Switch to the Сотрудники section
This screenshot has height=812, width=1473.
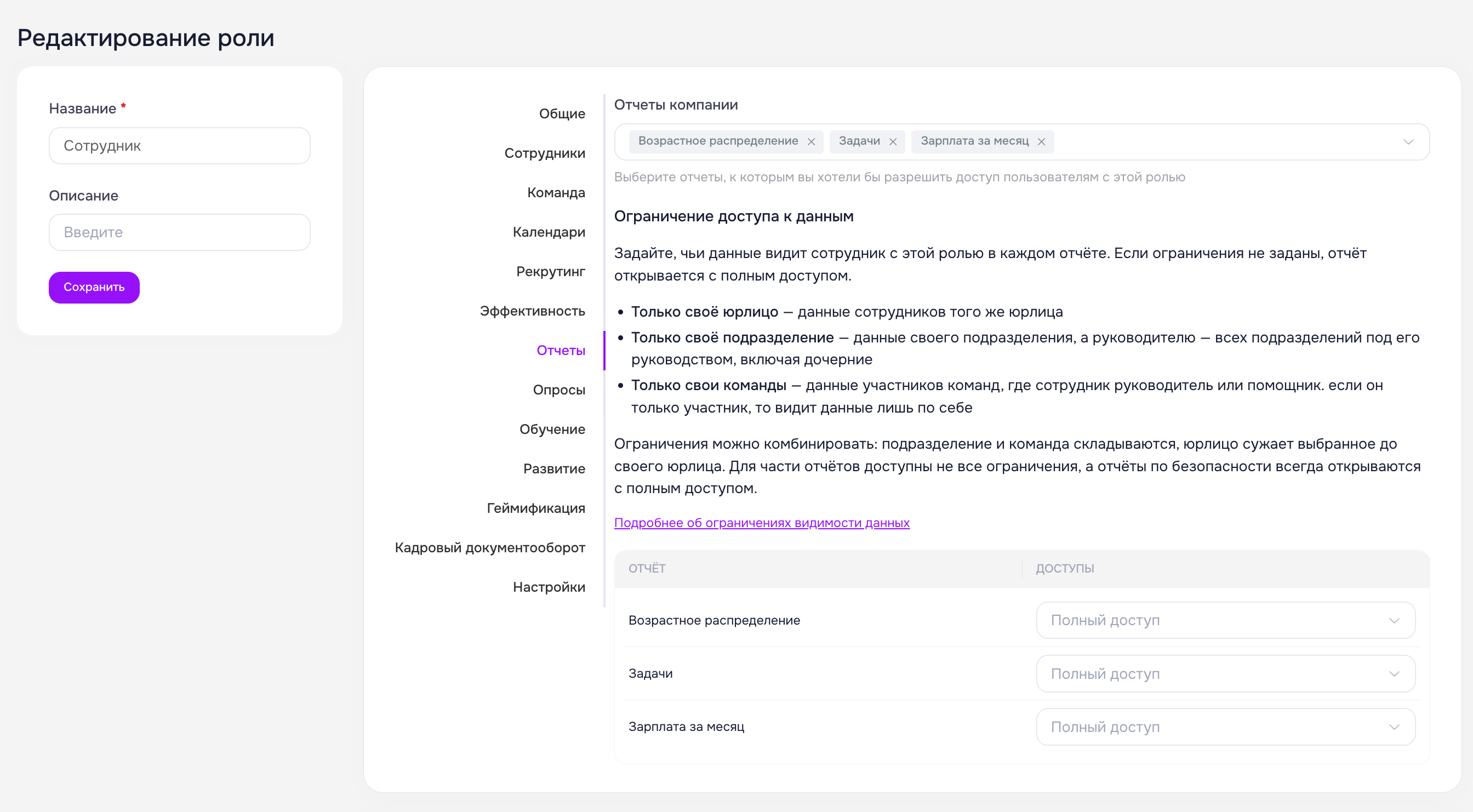point(544,153)
